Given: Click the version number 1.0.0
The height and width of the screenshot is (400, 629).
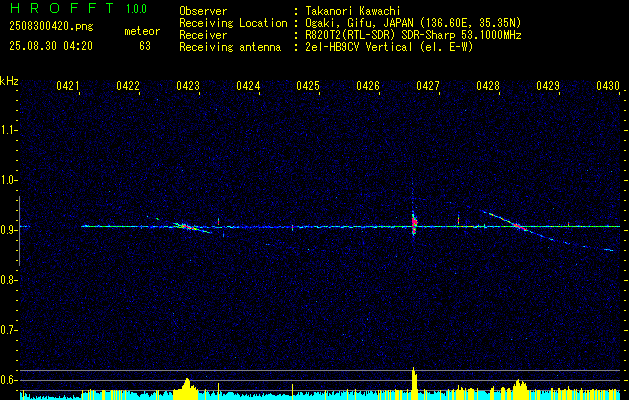Looking at the screenshot, I should [x=136, y=9].
